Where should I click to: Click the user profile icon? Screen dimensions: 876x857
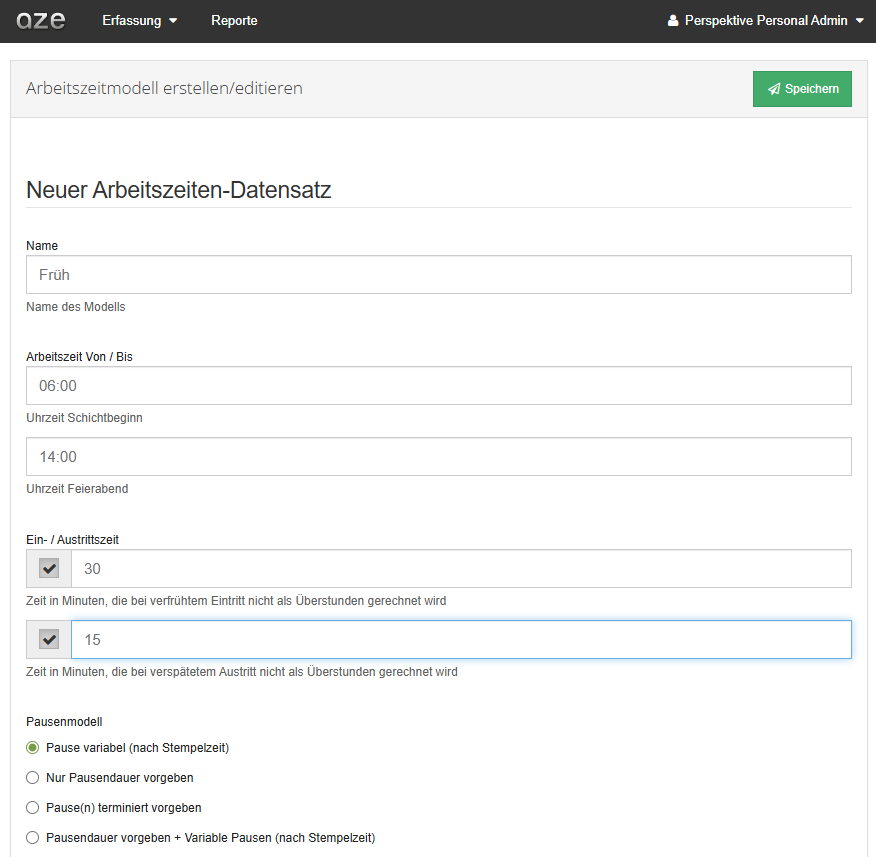coord(673,21)
